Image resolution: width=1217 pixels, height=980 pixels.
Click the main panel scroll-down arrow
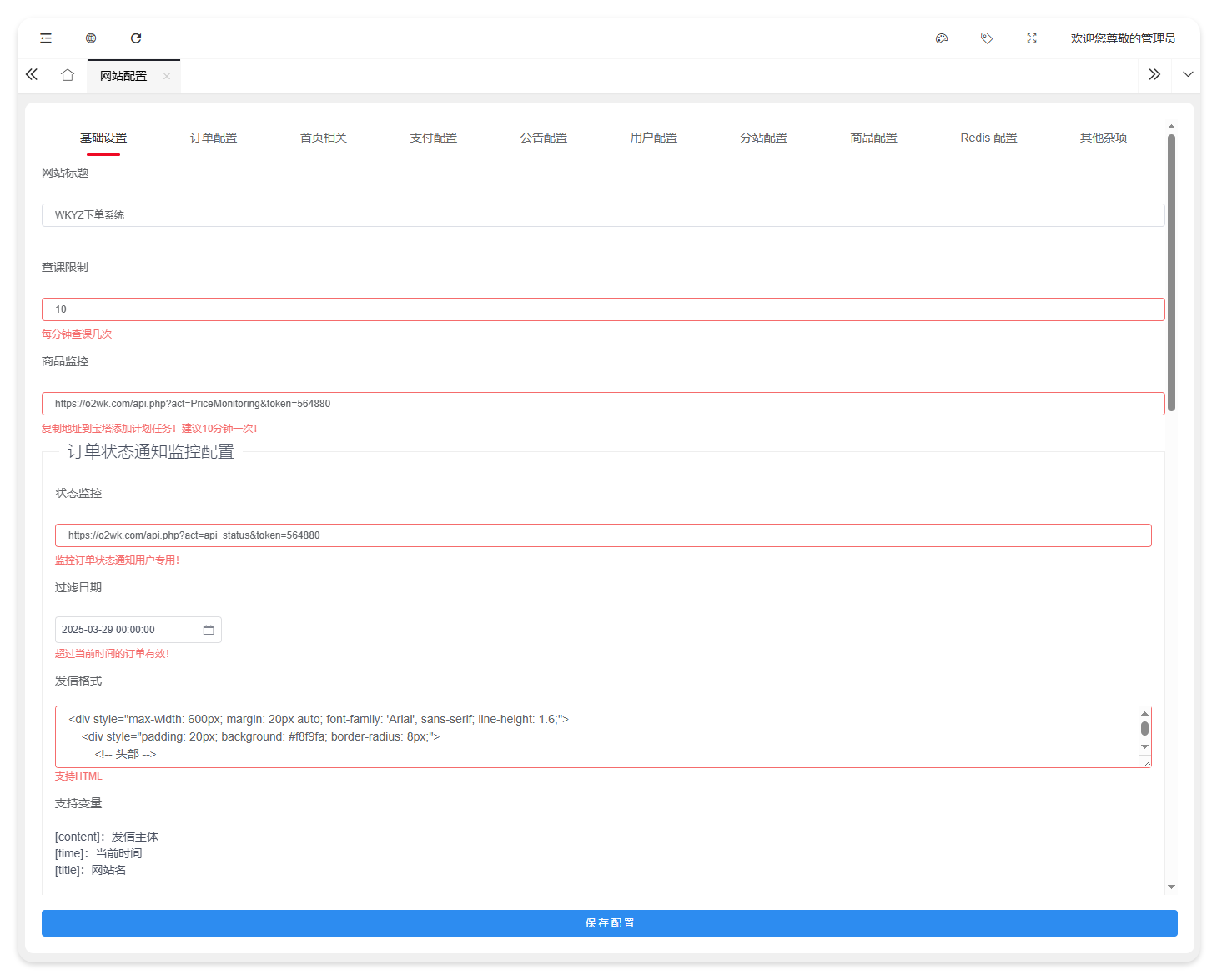pos(1171,887)
